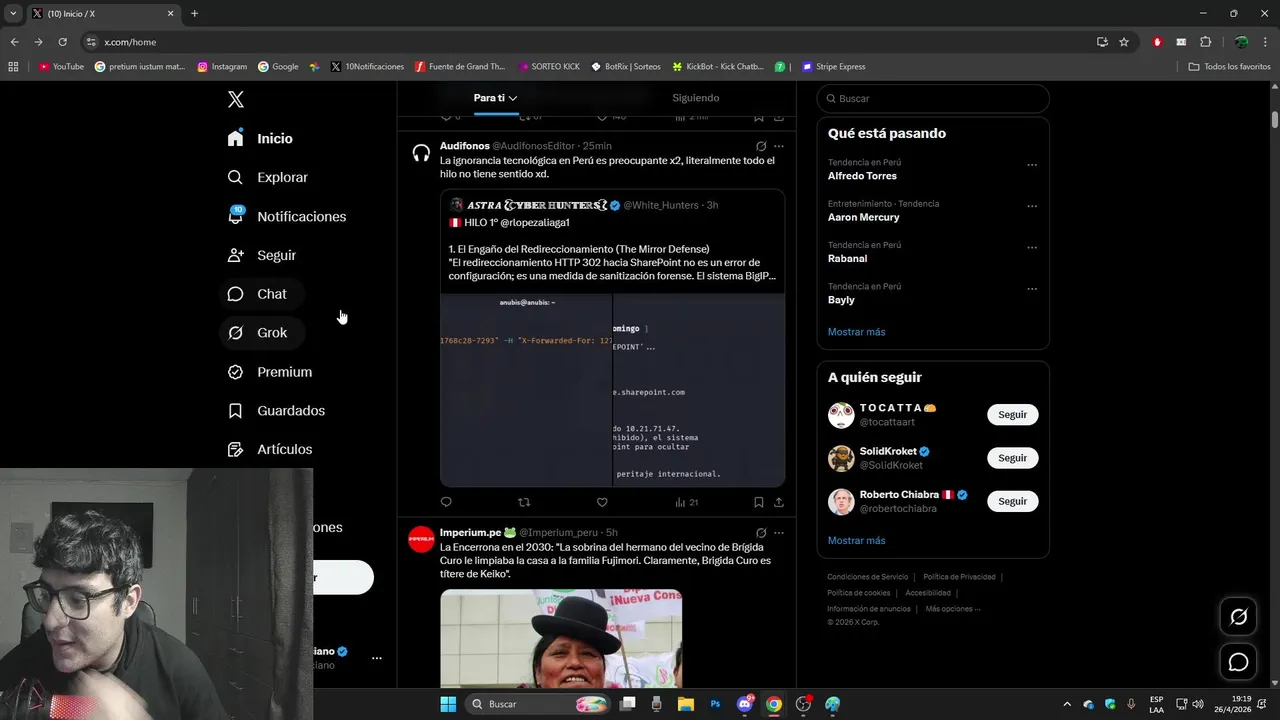
Task: Open Photoshop from taskbar
Action: pyautogui.click(x=715, y=704)
